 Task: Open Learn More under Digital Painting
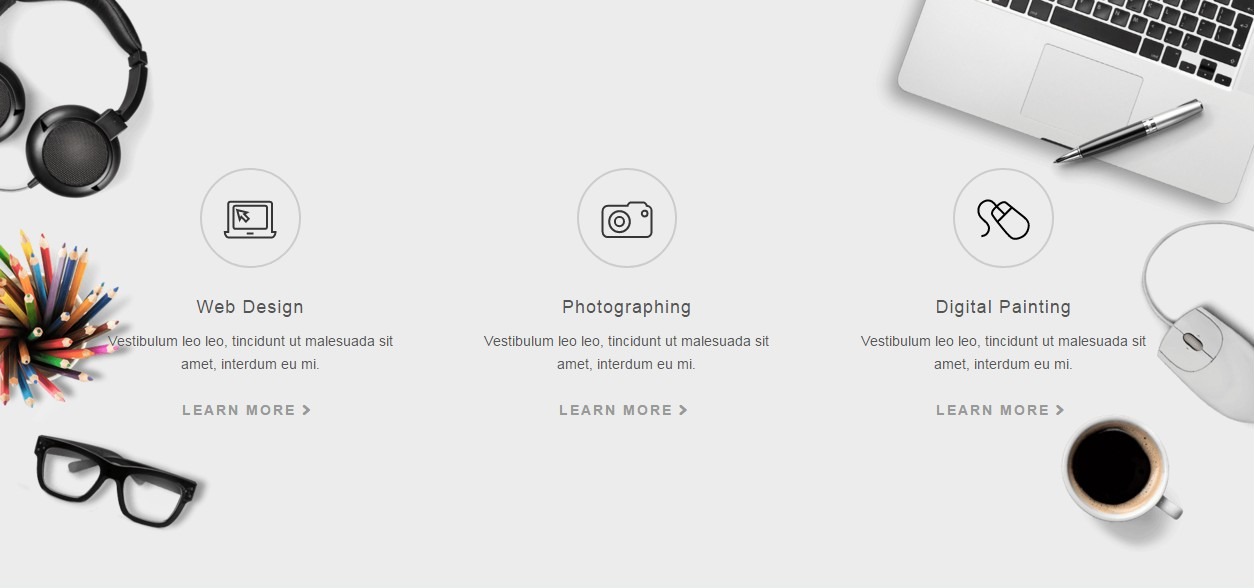tap(1000, 410)
